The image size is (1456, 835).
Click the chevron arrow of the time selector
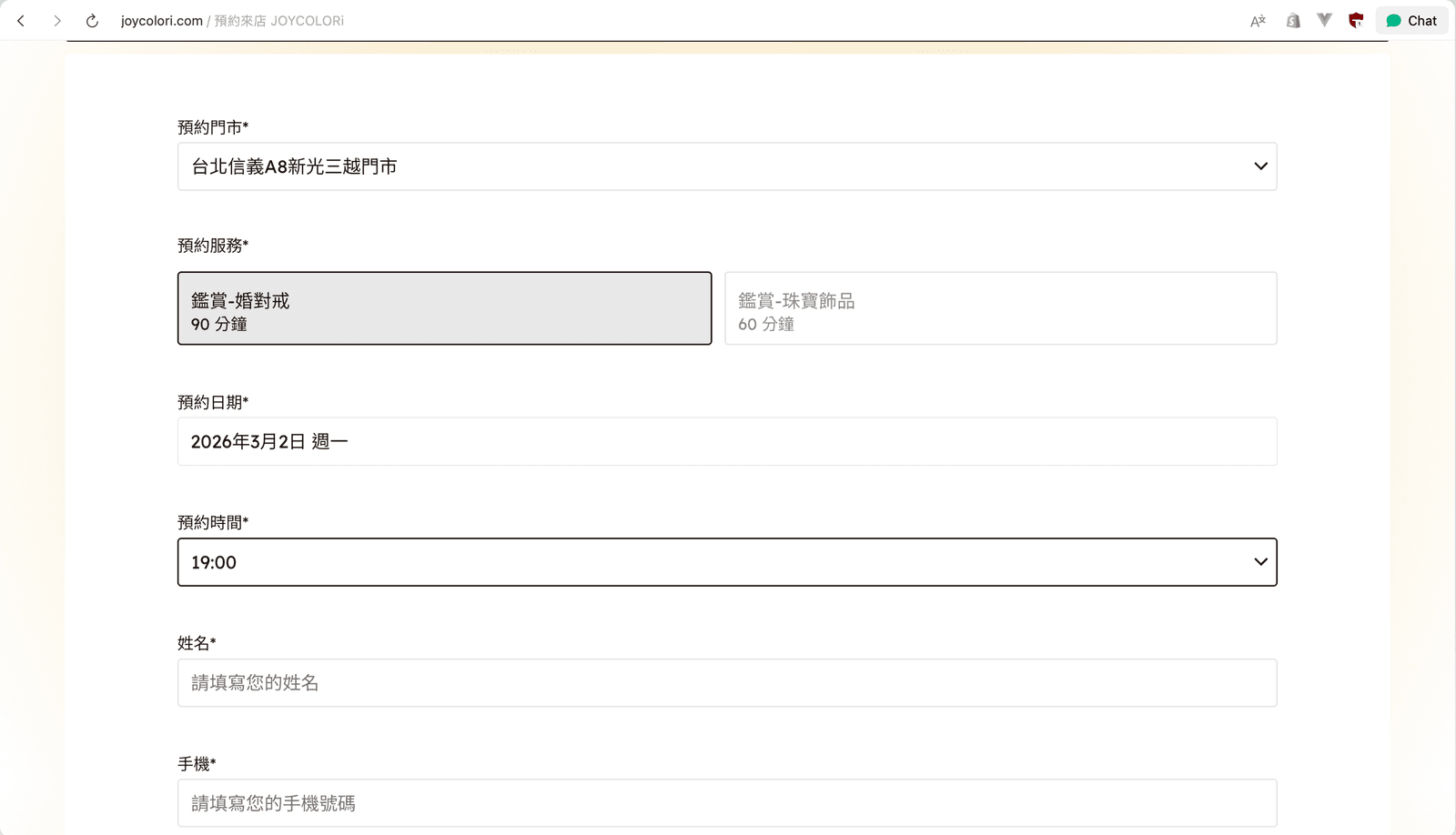coord(1260,562)
